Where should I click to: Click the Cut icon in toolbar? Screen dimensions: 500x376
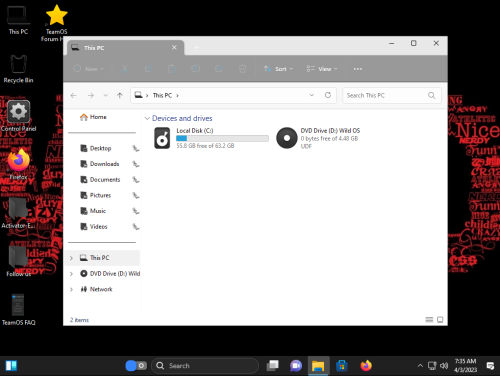tap(125, 69)
